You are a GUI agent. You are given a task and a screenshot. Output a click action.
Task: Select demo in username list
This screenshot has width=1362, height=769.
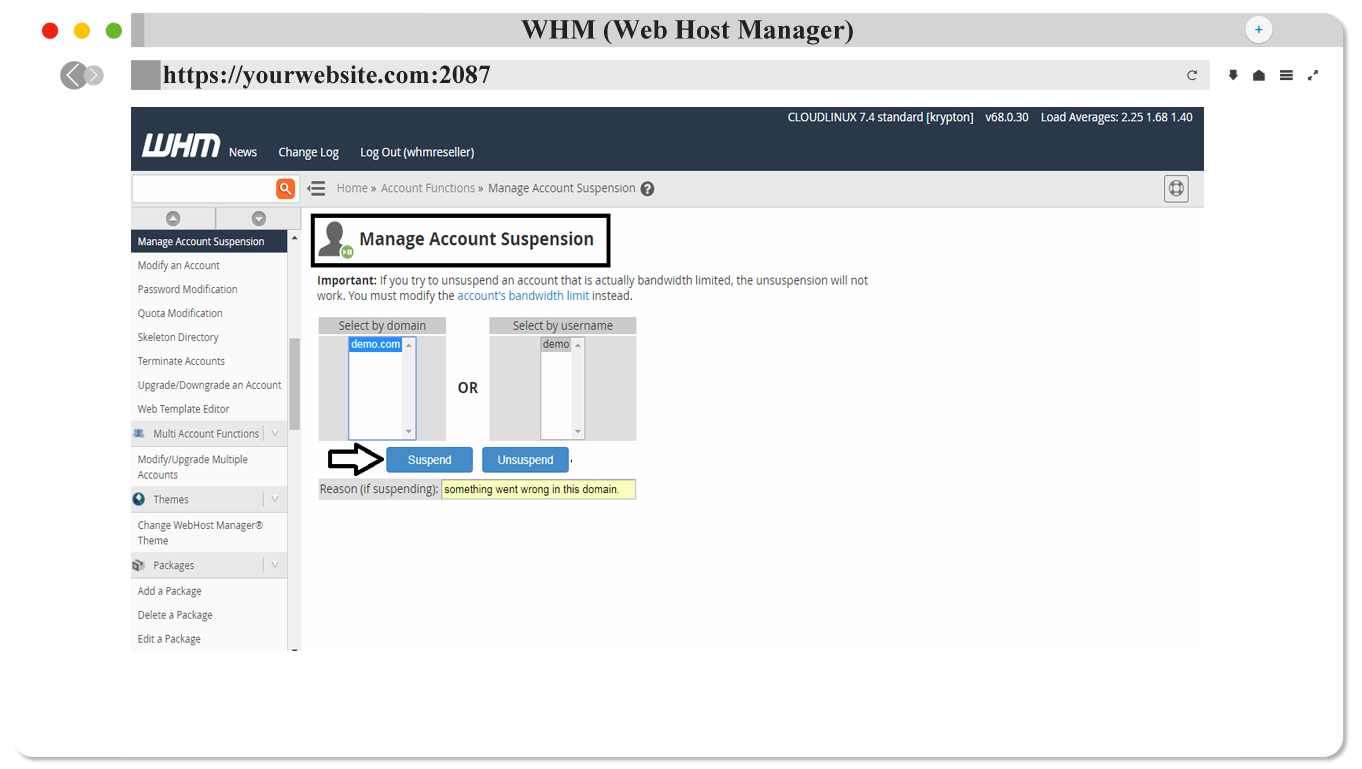tap(556, 344)
